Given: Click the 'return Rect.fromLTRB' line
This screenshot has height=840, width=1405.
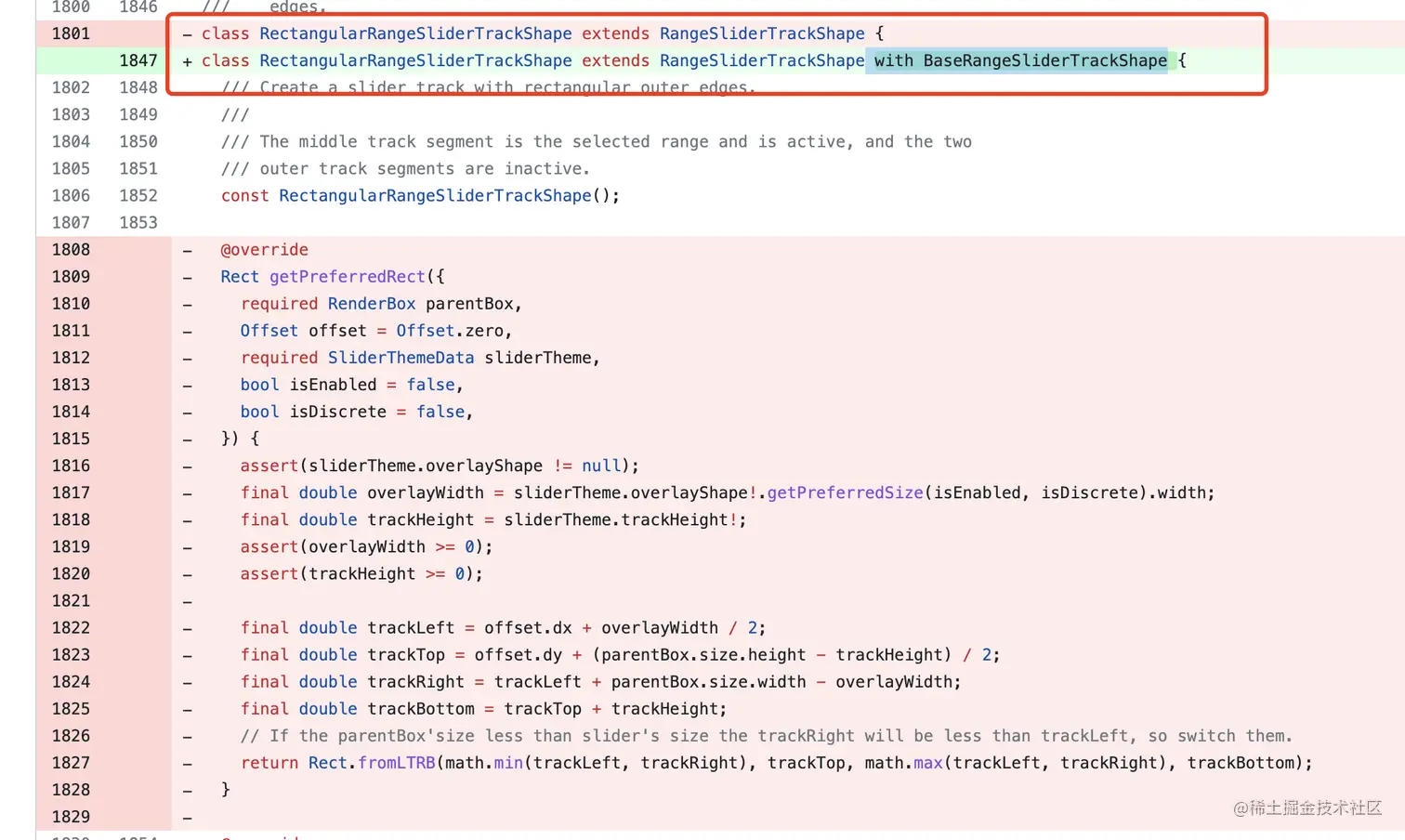Looking at the screenshot, I should click(777, 762).
